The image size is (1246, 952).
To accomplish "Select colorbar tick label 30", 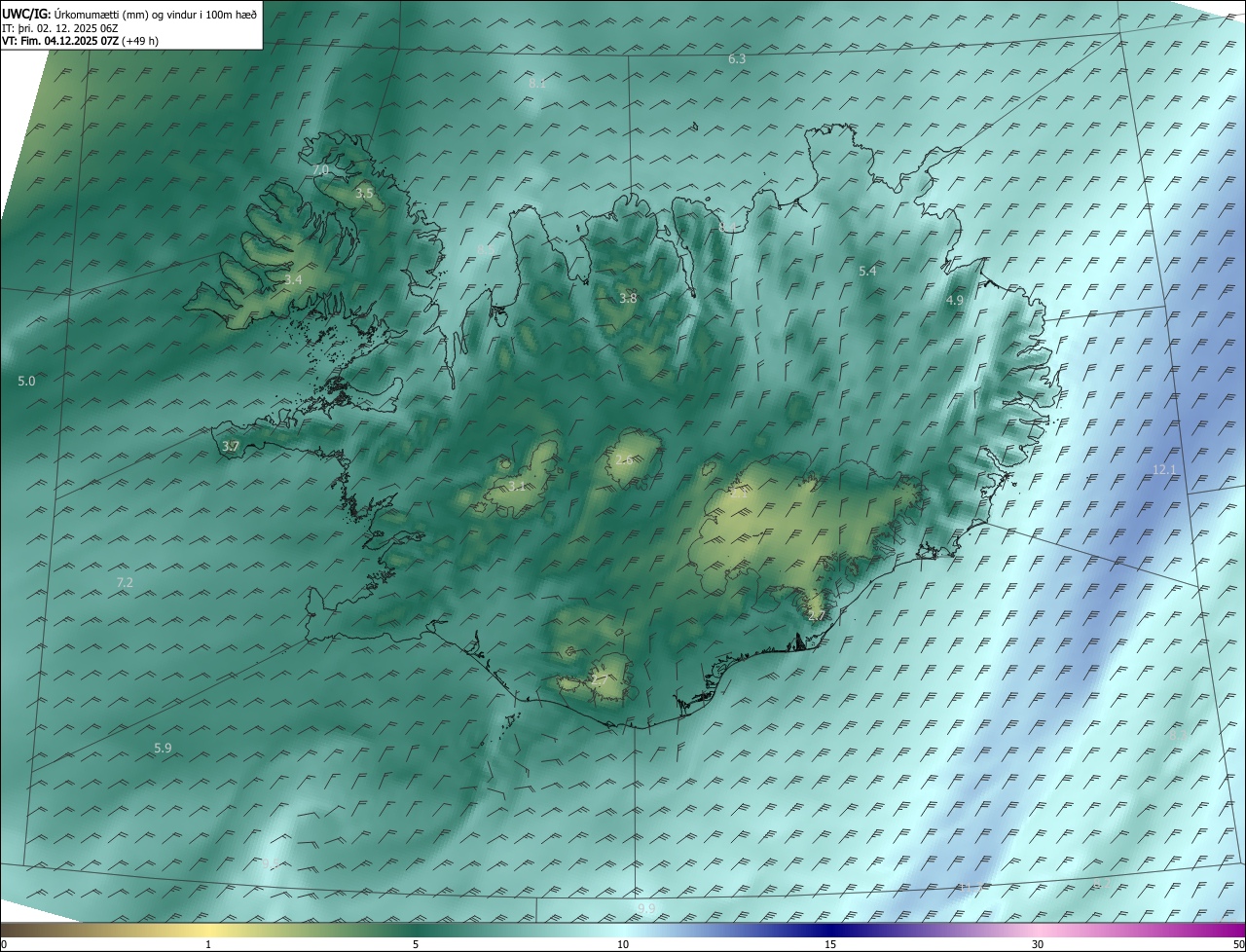I will 1038,944.
